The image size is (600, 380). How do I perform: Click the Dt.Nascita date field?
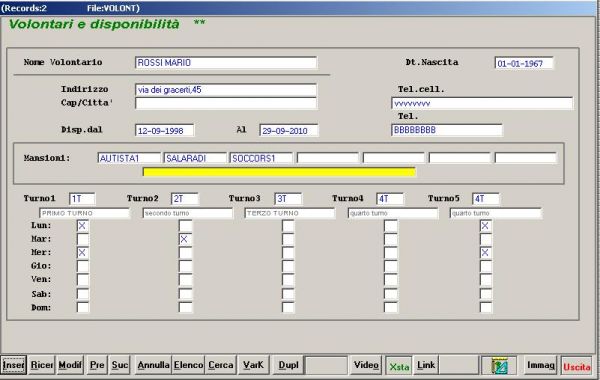point(524,63)
